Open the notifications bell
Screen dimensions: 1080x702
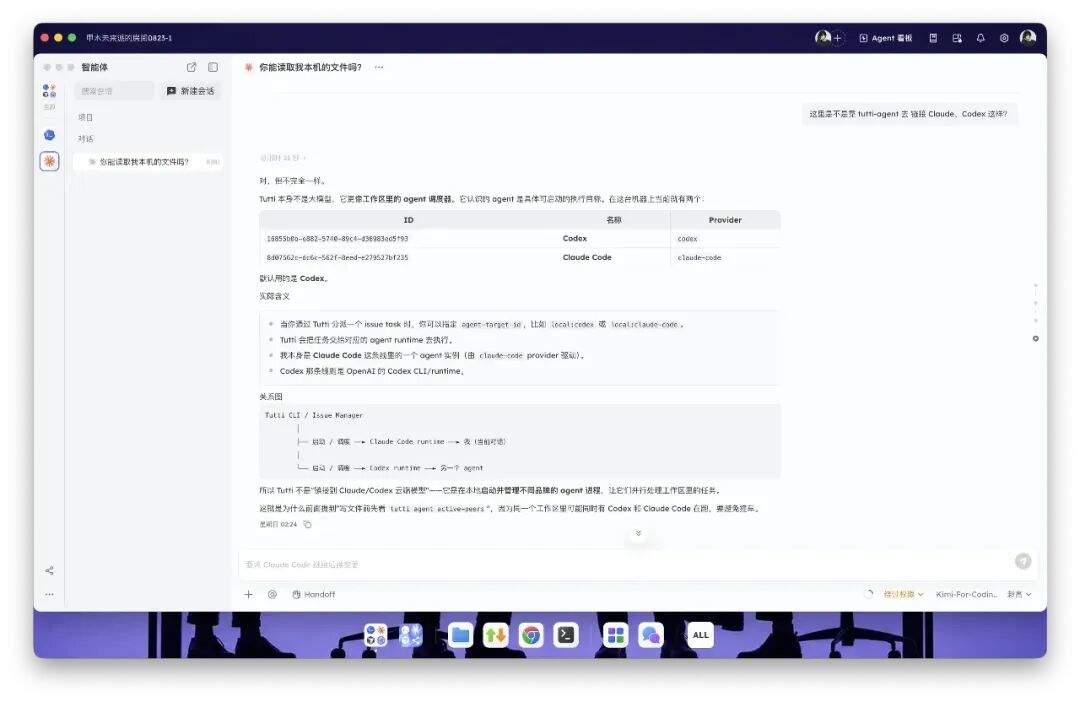point(980,39)
